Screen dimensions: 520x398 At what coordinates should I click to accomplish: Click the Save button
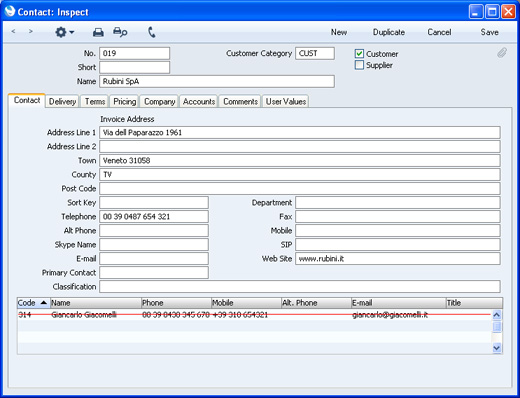pyautogui.click(x=489, y=32)
